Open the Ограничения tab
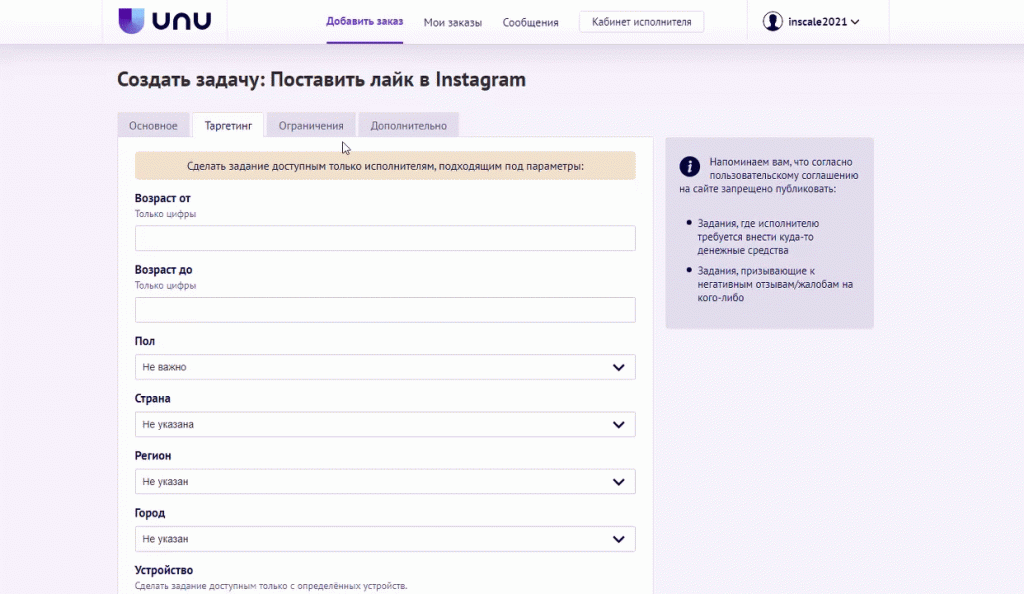 click(x=311, y=126)
